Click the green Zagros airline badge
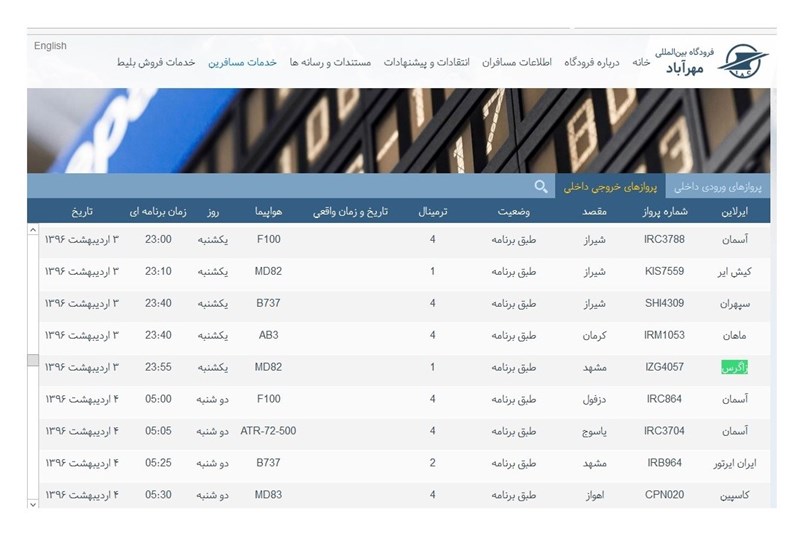This screenshot has height=557, width=800. (734, 367)
